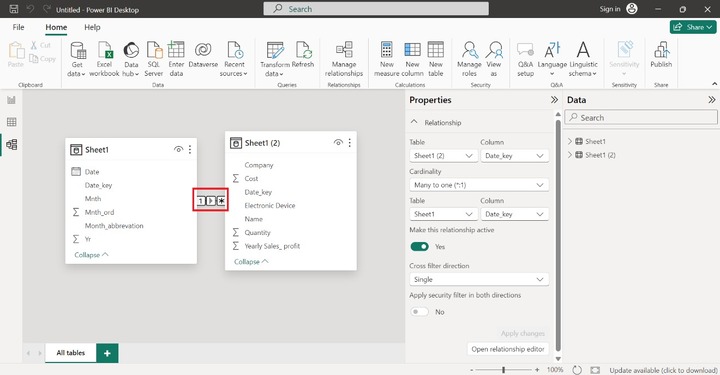Toggle visibility of Sheet1 (2) table
Image resolution: width=720 pixels, height=375 pixels.
tap(338, 143)
